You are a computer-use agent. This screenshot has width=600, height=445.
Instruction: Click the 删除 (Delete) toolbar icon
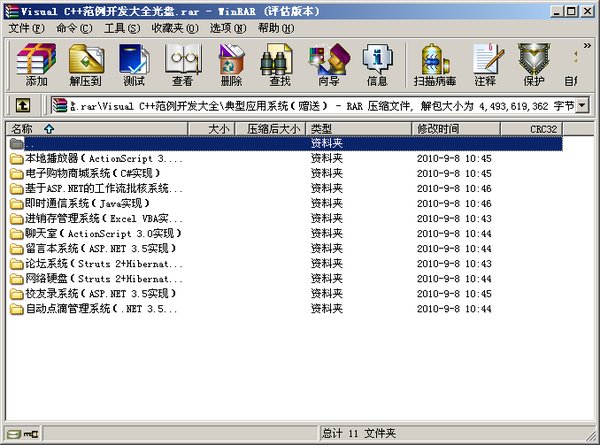coord(231,64)
